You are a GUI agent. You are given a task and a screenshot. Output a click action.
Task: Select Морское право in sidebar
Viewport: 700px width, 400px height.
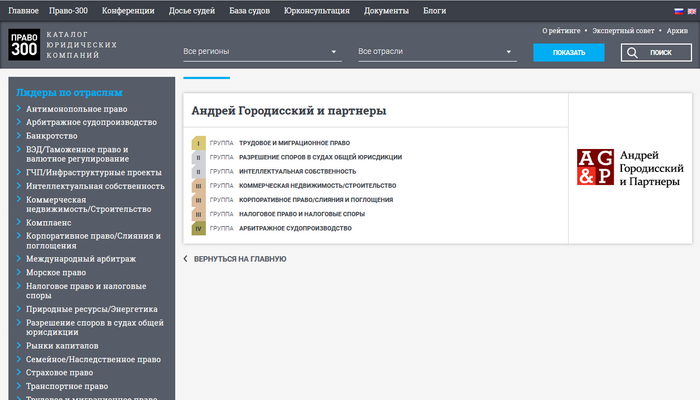click(x=56, y=272)
